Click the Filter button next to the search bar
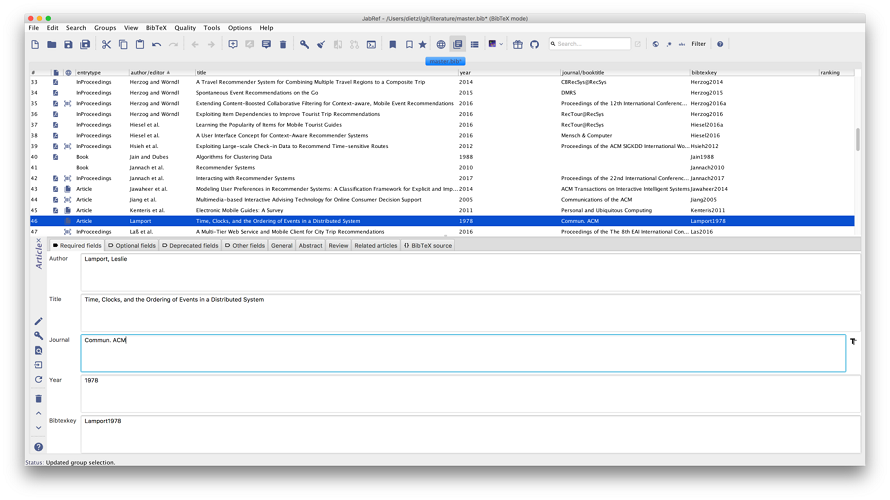 [698, 44]
